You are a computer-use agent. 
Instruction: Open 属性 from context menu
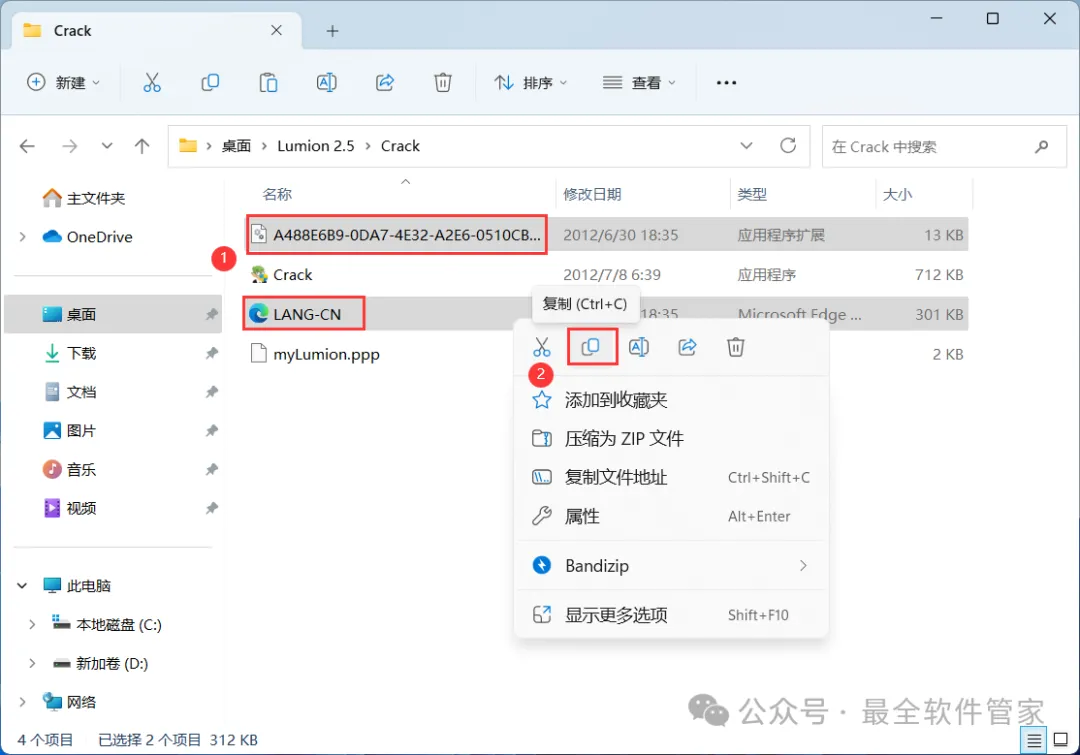(672, 516)
